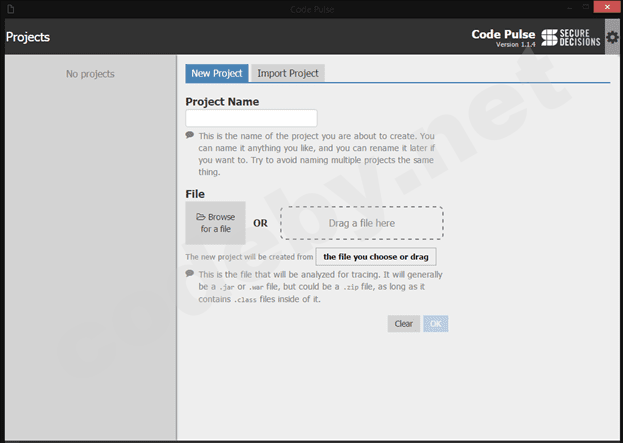Click the No projects text
This screenshot has width=623, height=443.
[x=90, y=74]
